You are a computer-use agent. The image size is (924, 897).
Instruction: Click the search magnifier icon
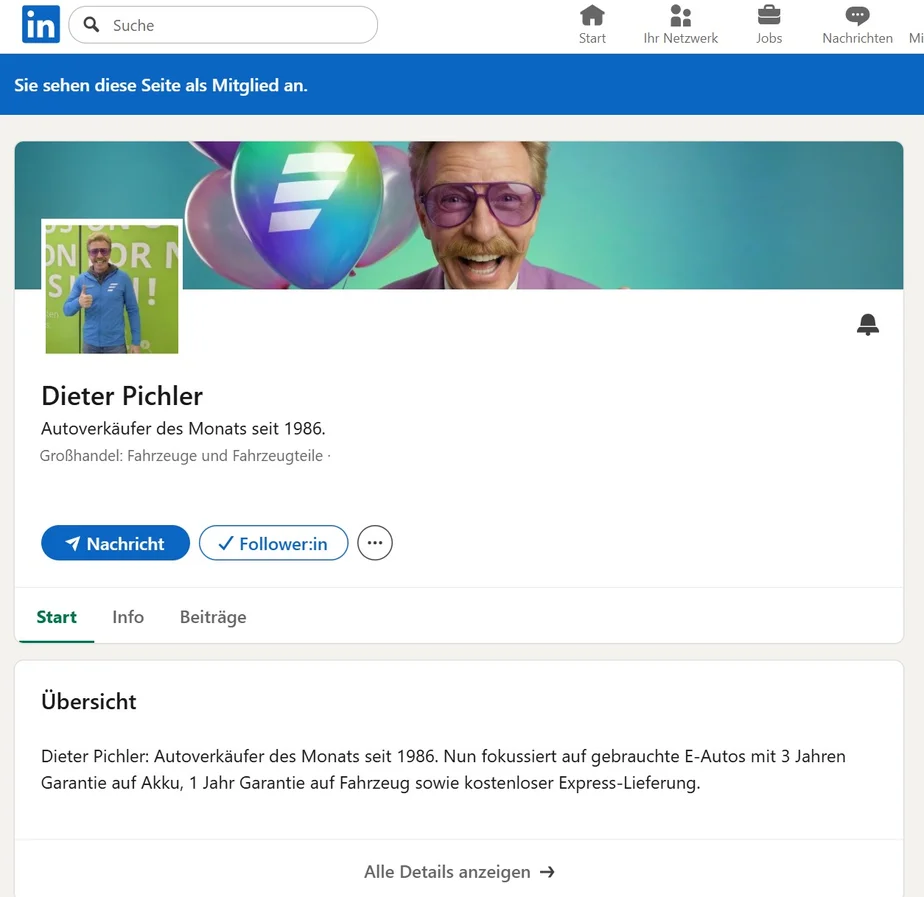[91, 24]
